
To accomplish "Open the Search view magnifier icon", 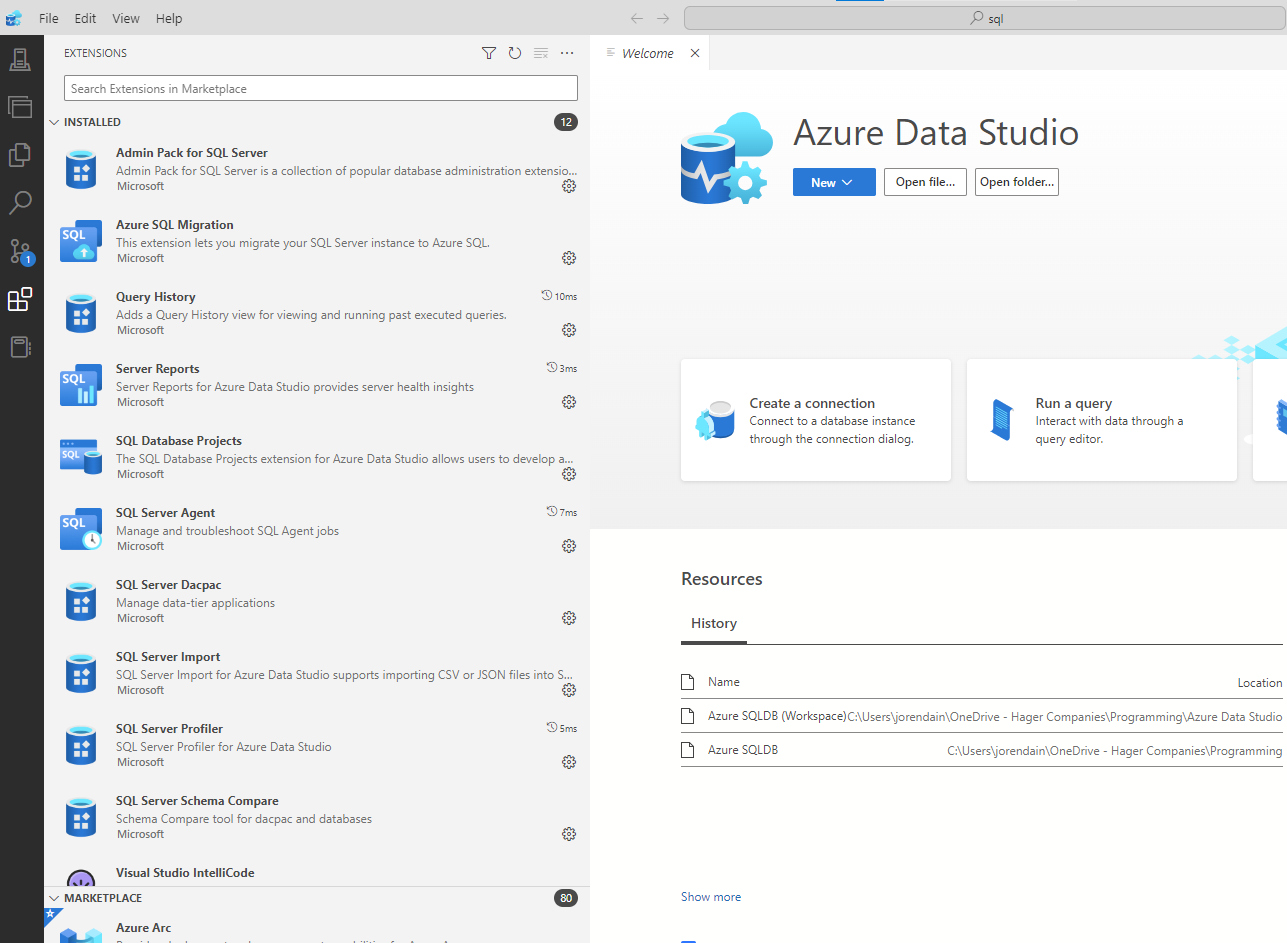I will pos(20,203).
